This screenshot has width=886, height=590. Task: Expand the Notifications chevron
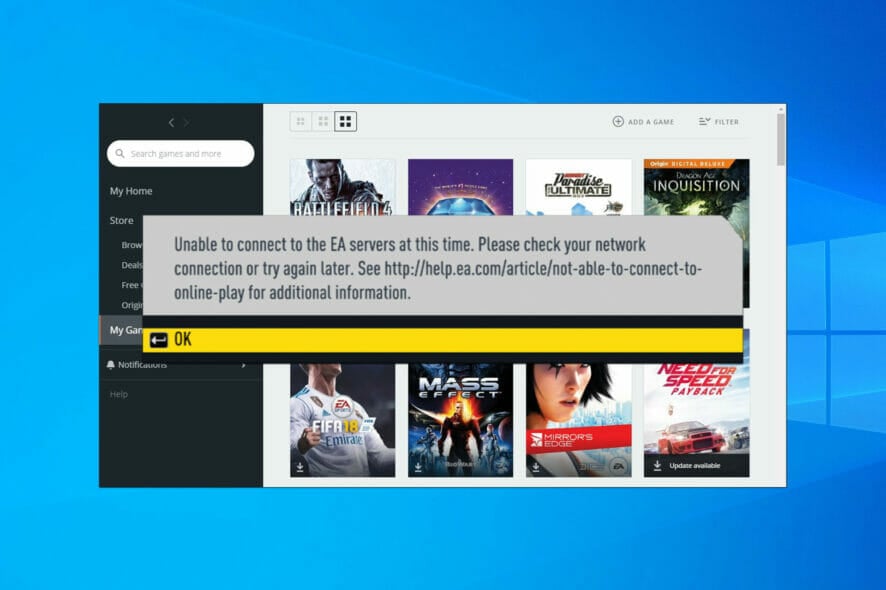tap(244, 365)
